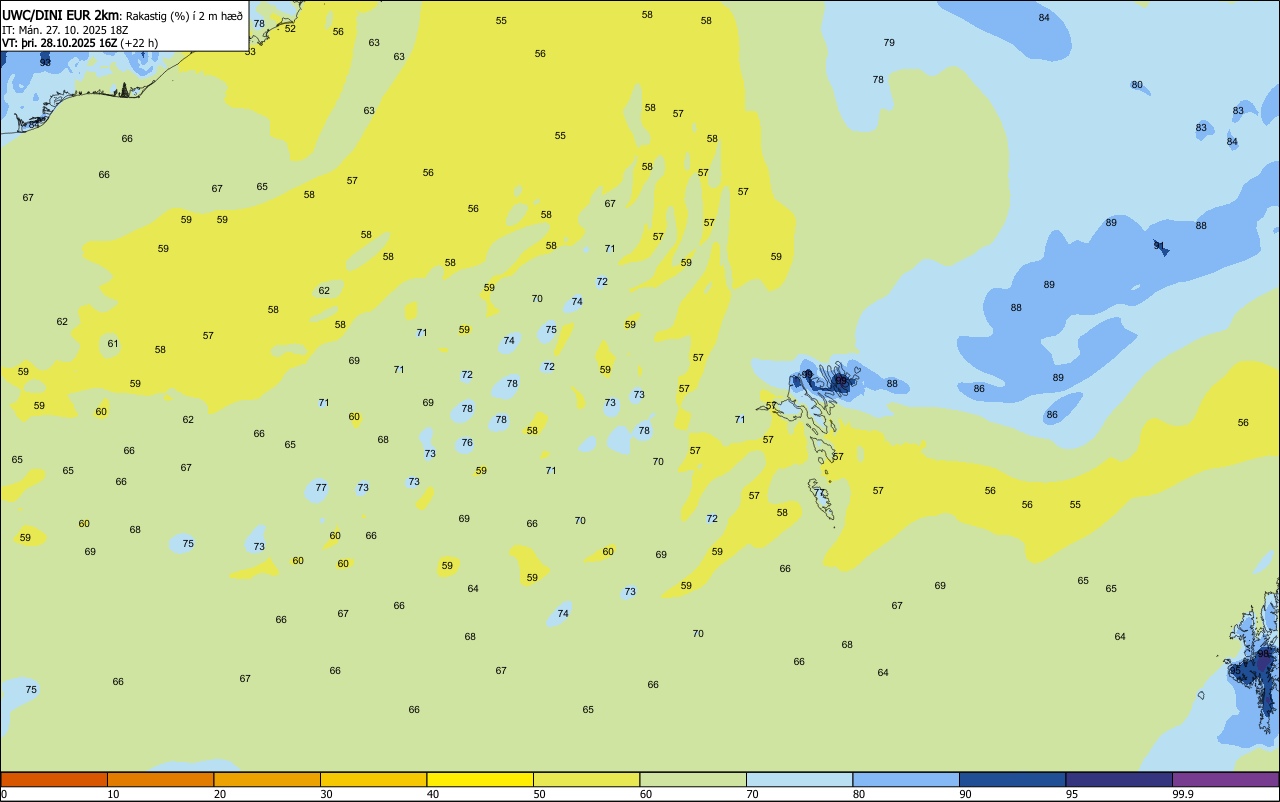Click the '99.9' legend tick label
Image resolution: width=1280 pixels, height=802 pixels.
(x=1182, y=794)
